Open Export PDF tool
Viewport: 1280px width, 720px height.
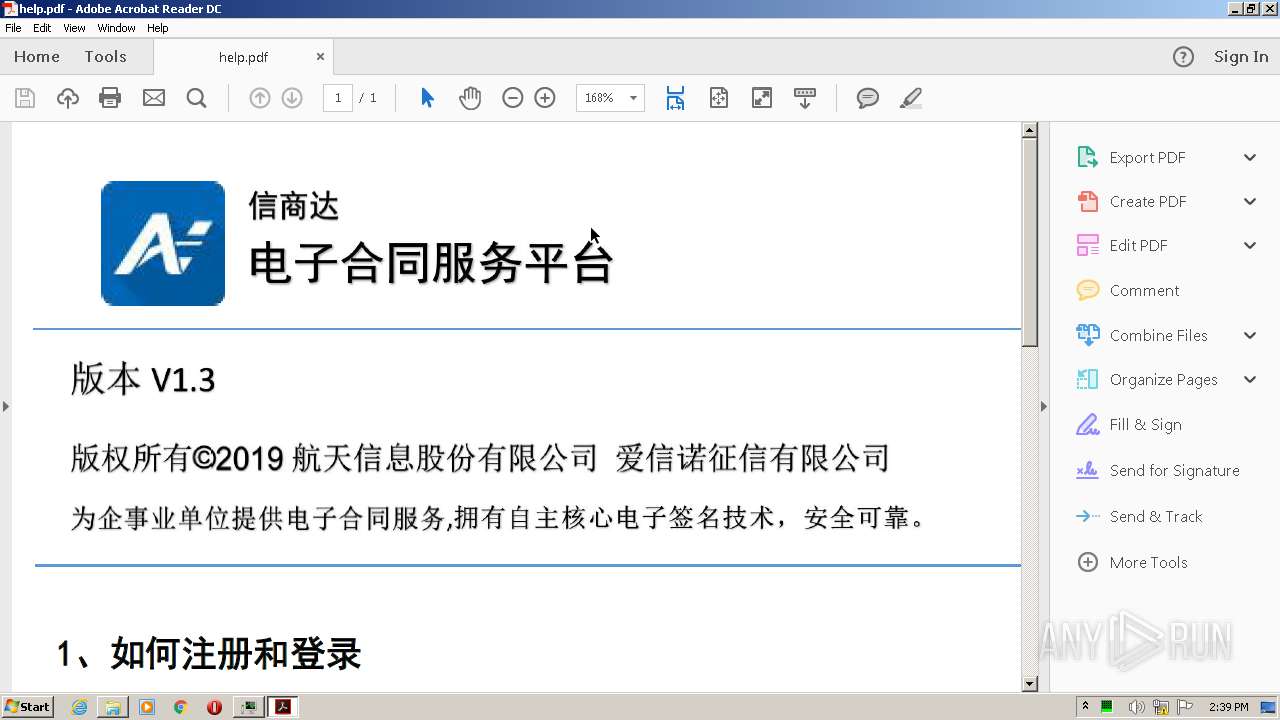click(1147, 157)
